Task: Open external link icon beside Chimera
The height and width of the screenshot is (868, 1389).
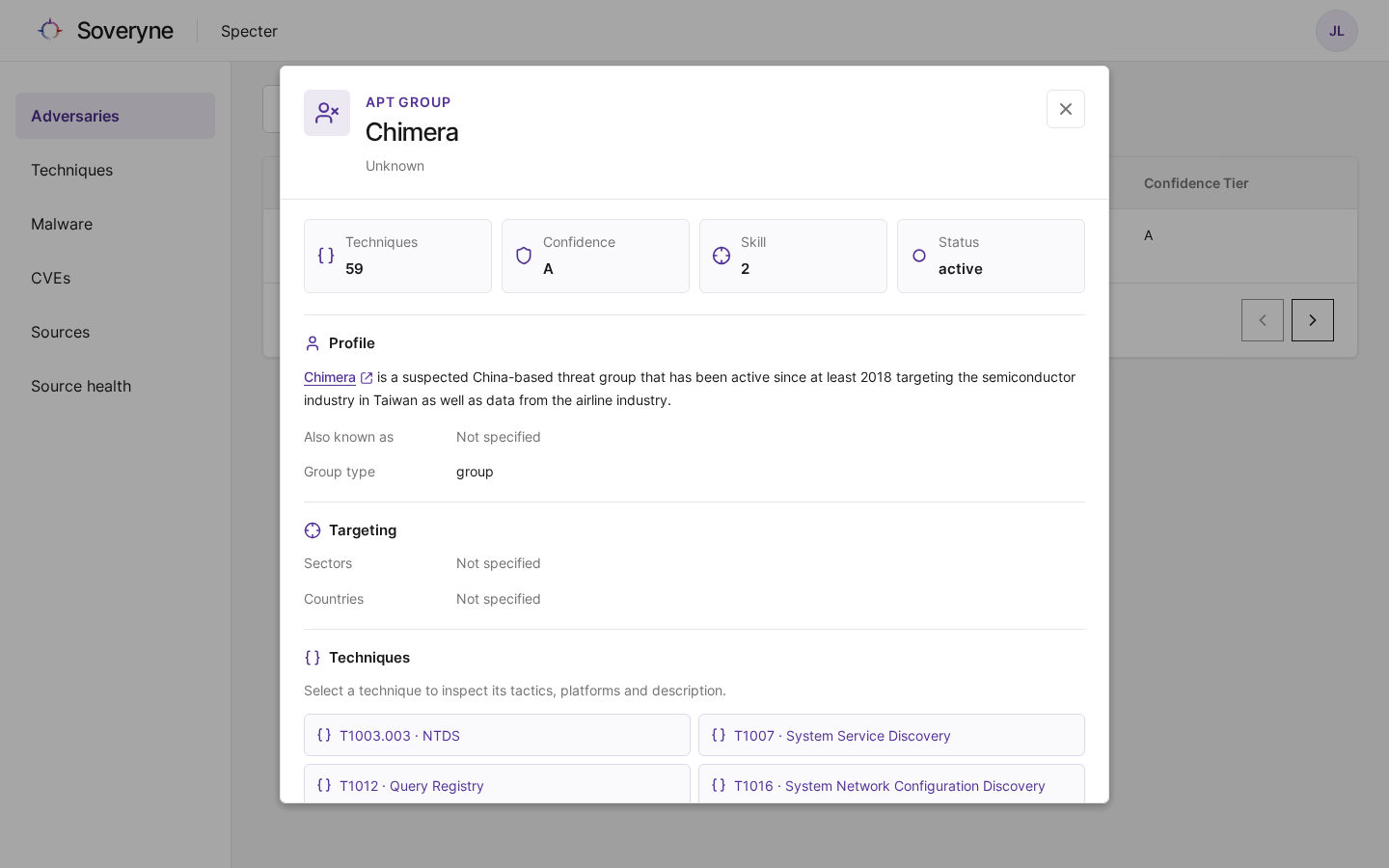Action: coord(367,378)
